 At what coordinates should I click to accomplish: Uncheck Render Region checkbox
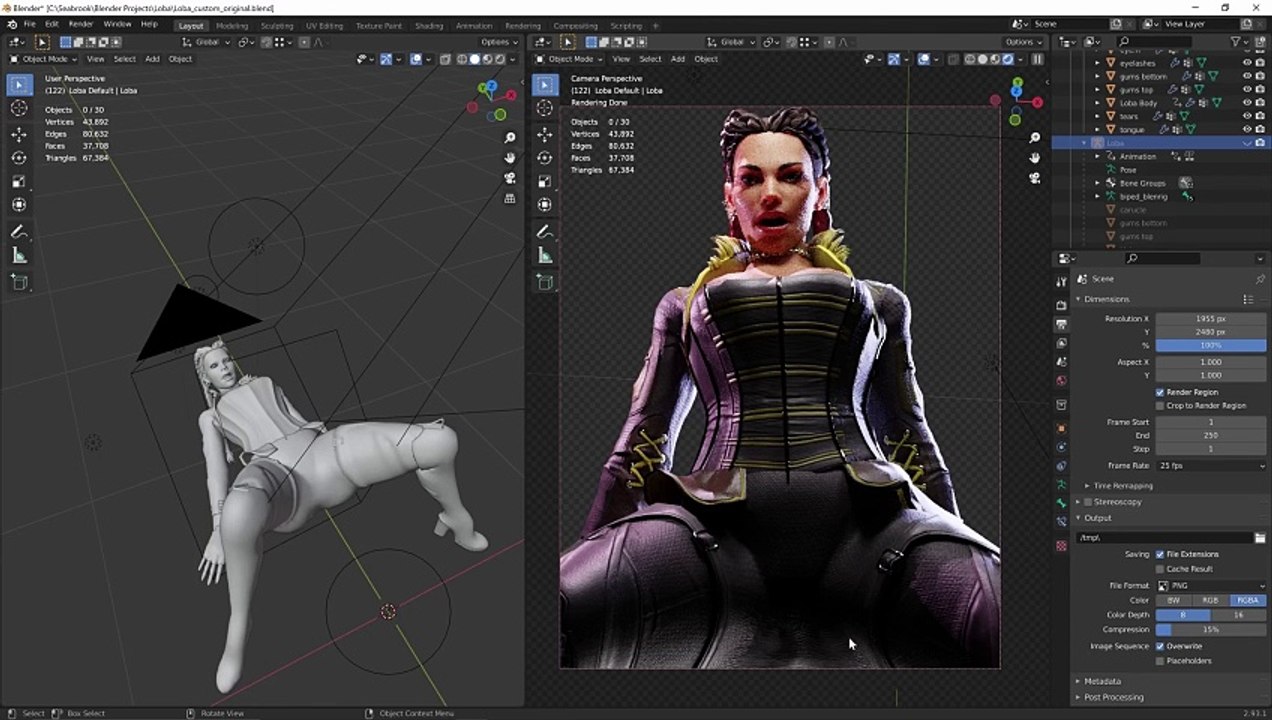pos(1160,392)
